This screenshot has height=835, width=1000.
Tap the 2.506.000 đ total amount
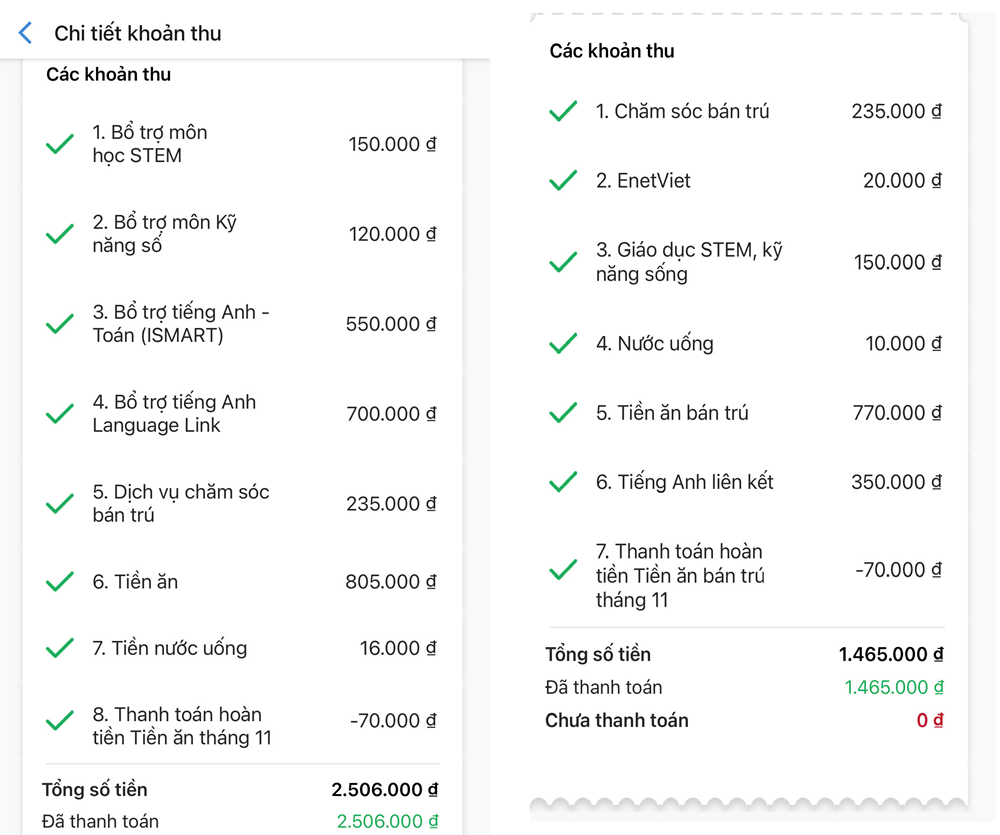(x=384, y=790)
